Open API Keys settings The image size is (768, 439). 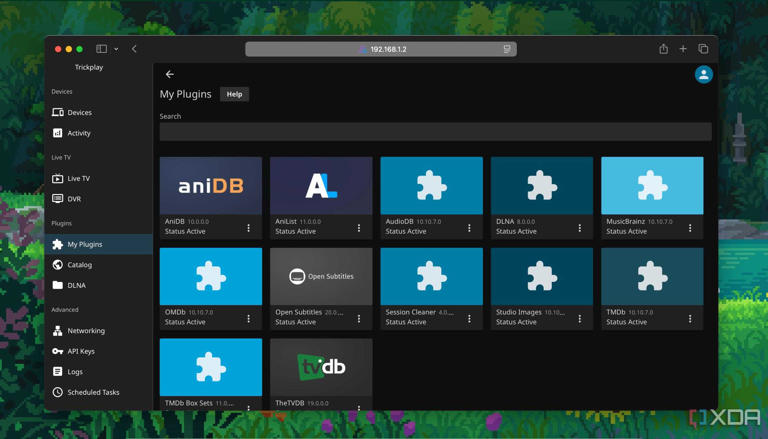coord(80,351)
